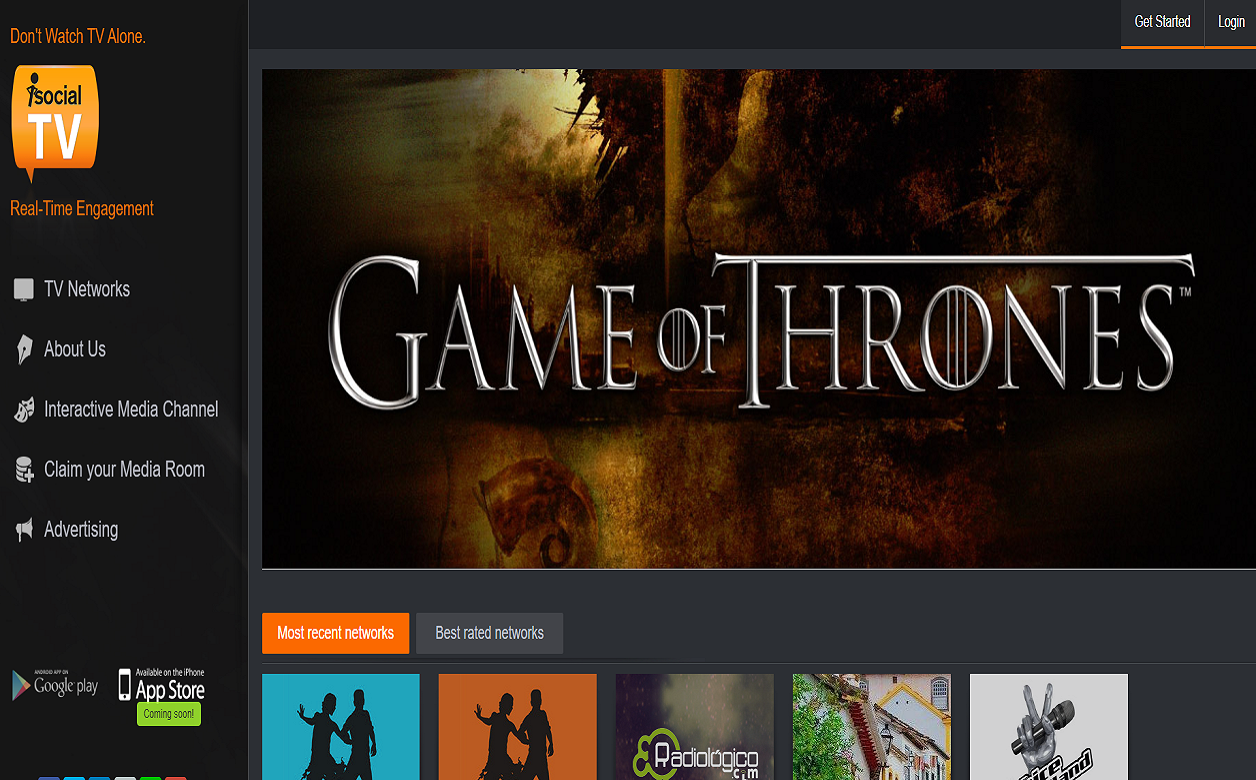Switch to Most recent networks tab

click(x=335, y=633)
